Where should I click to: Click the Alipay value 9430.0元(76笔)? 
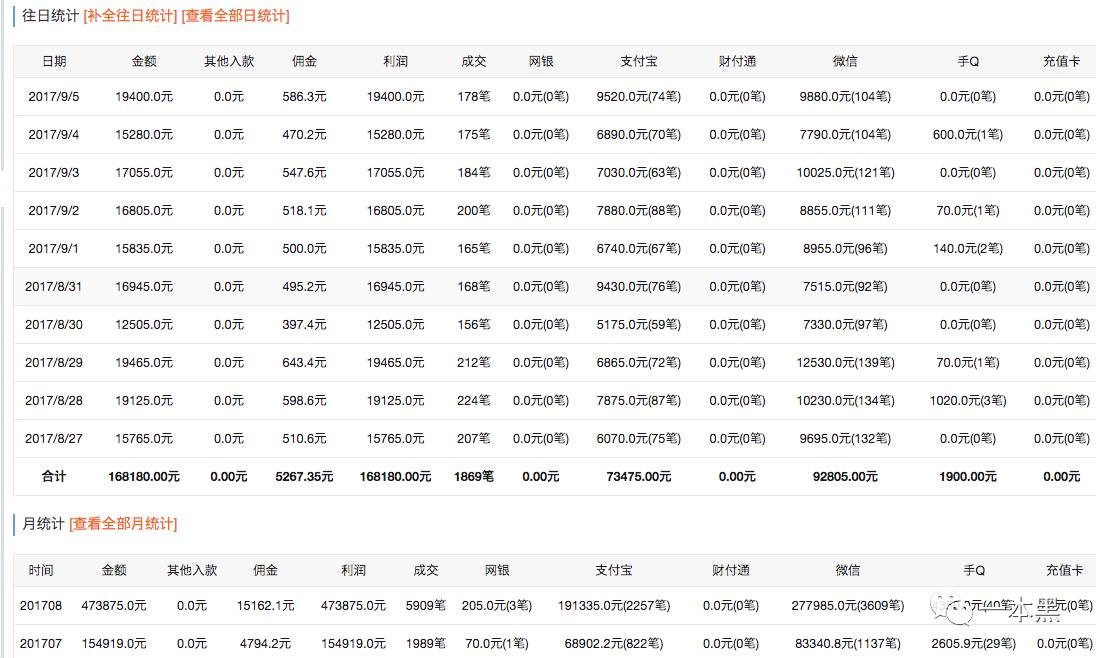click(x=638, y=287)
